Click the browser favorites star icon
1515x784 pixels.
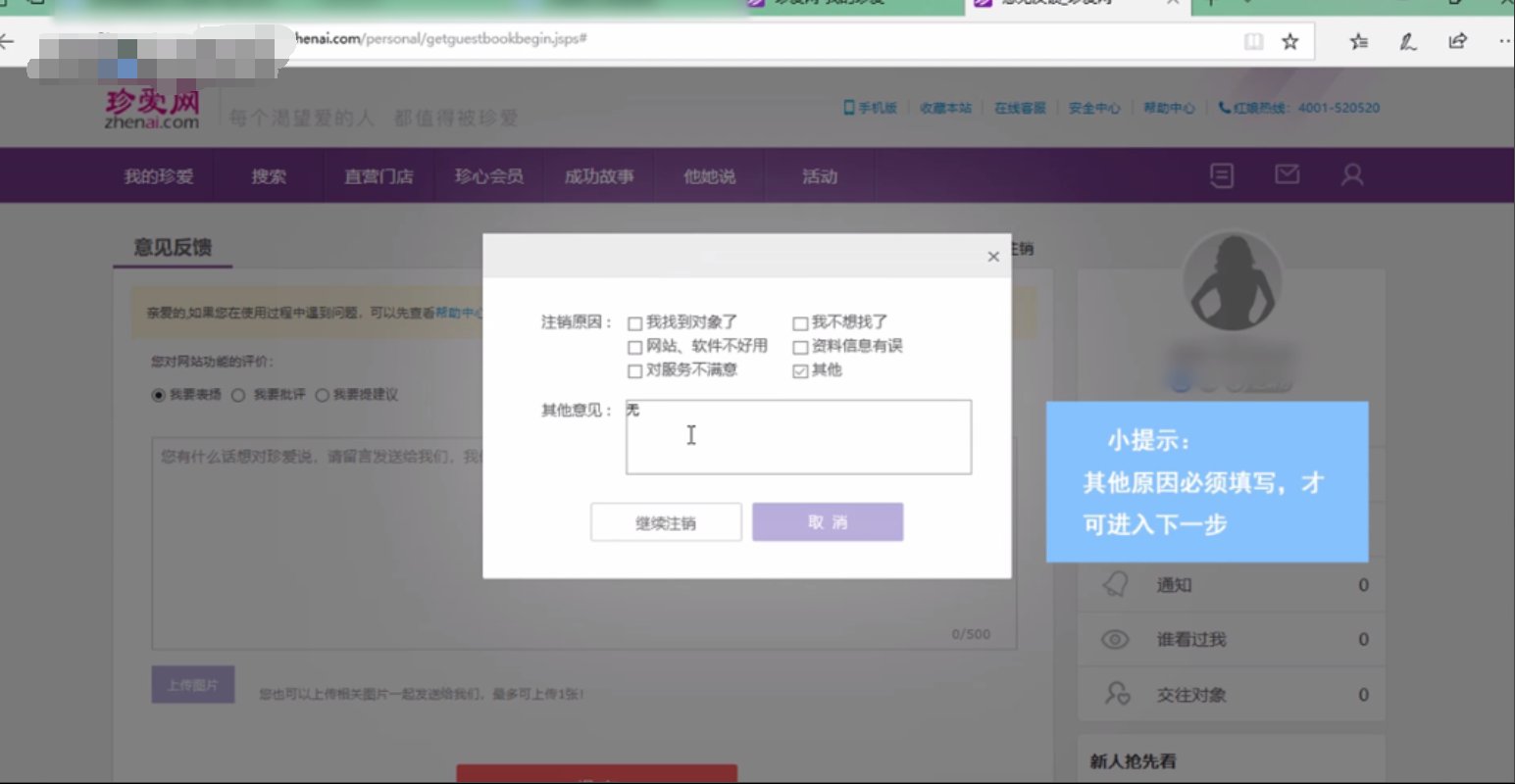click(x=1291, y=41)
